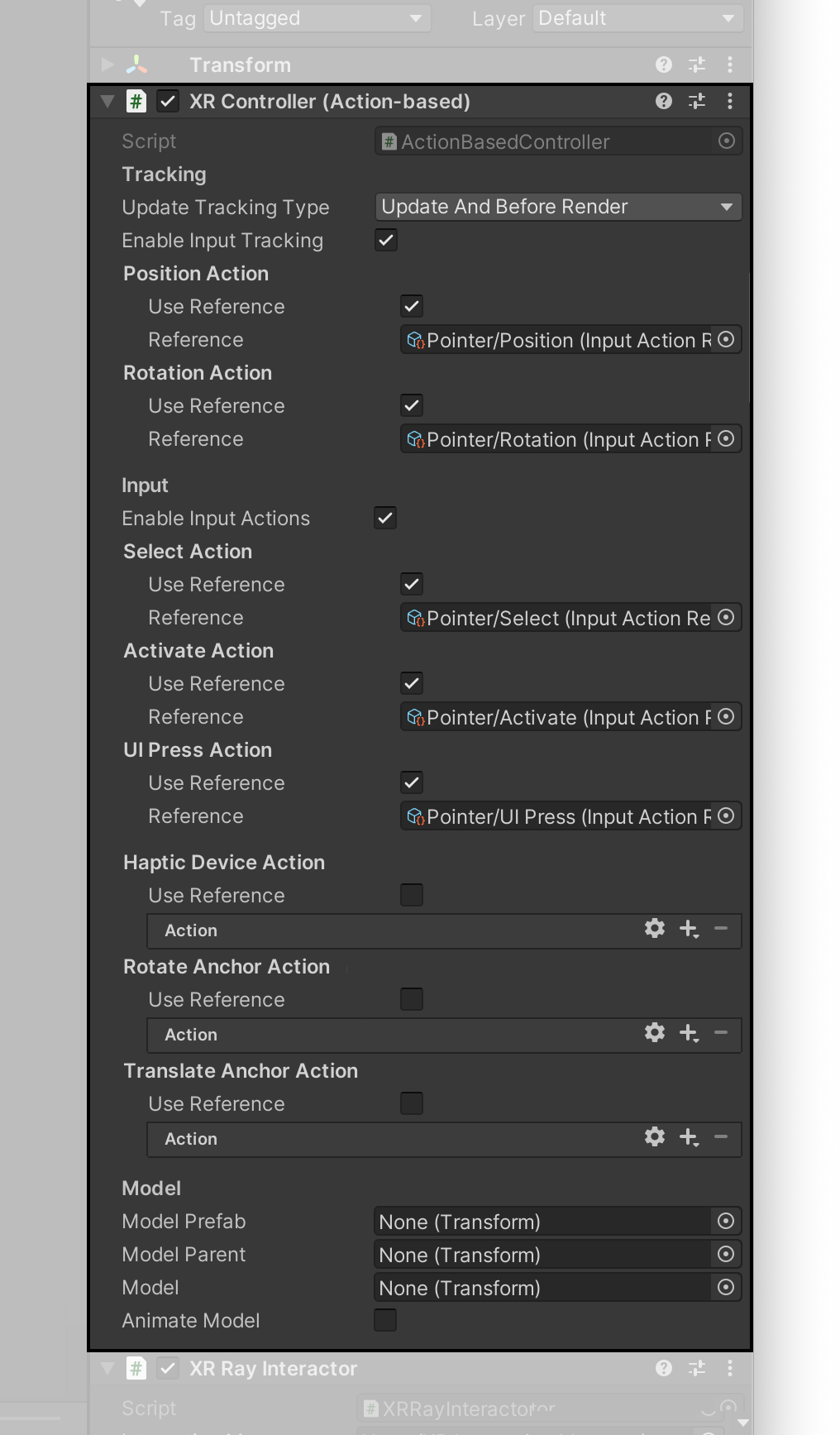Click gear icon in Haptic Device Action

coord(655,929)
